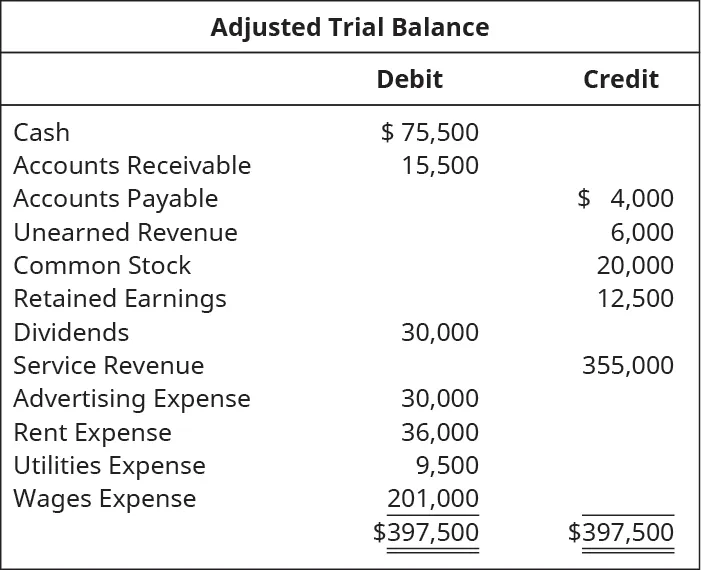Select the Debit column header
701x570 pixels.
click(x=409, y=79)
